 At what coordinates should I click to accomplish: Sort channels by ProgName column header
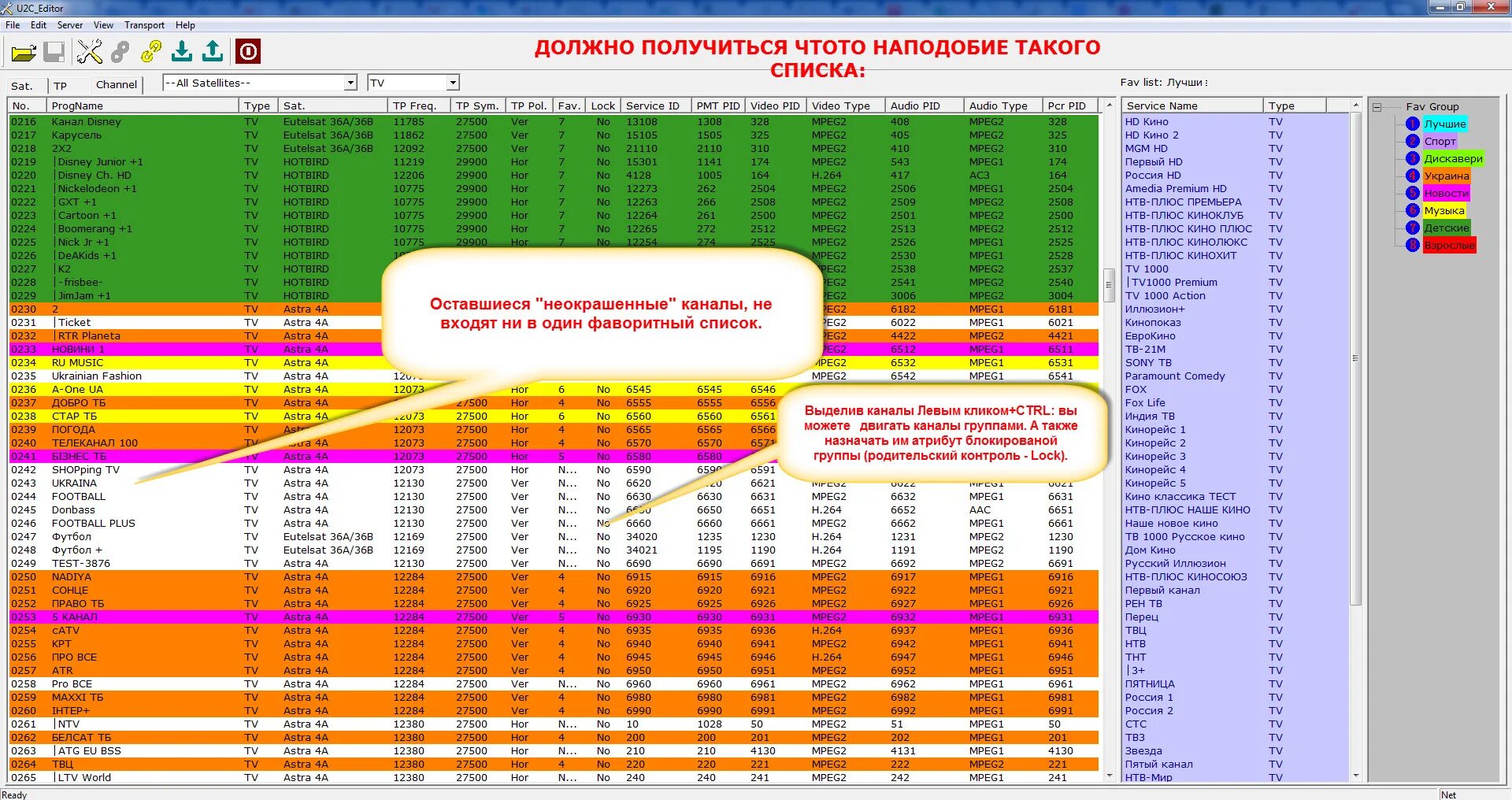coord(143,106)
